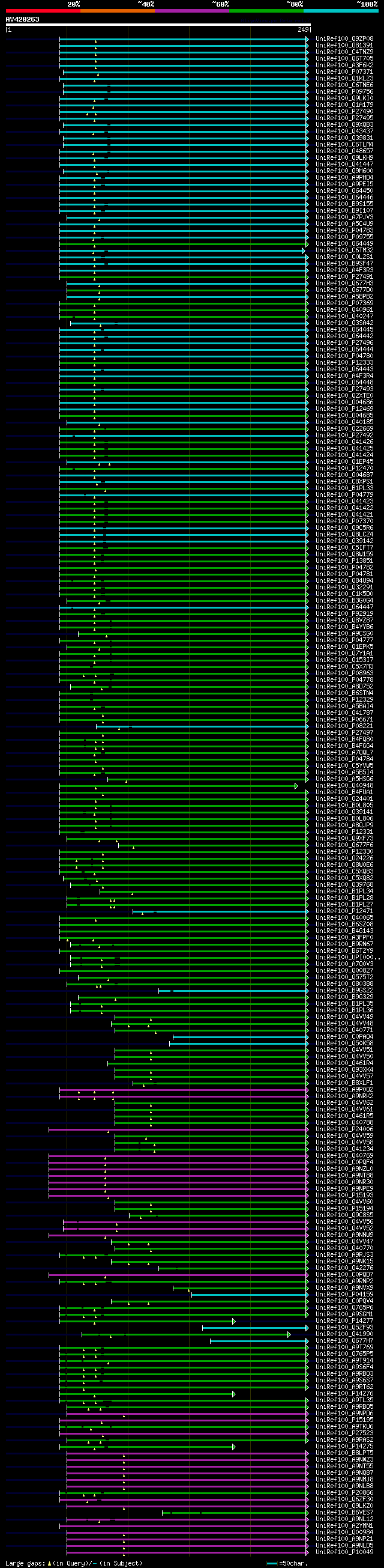Select UniRef100_P04783 label

click(344, 230)
